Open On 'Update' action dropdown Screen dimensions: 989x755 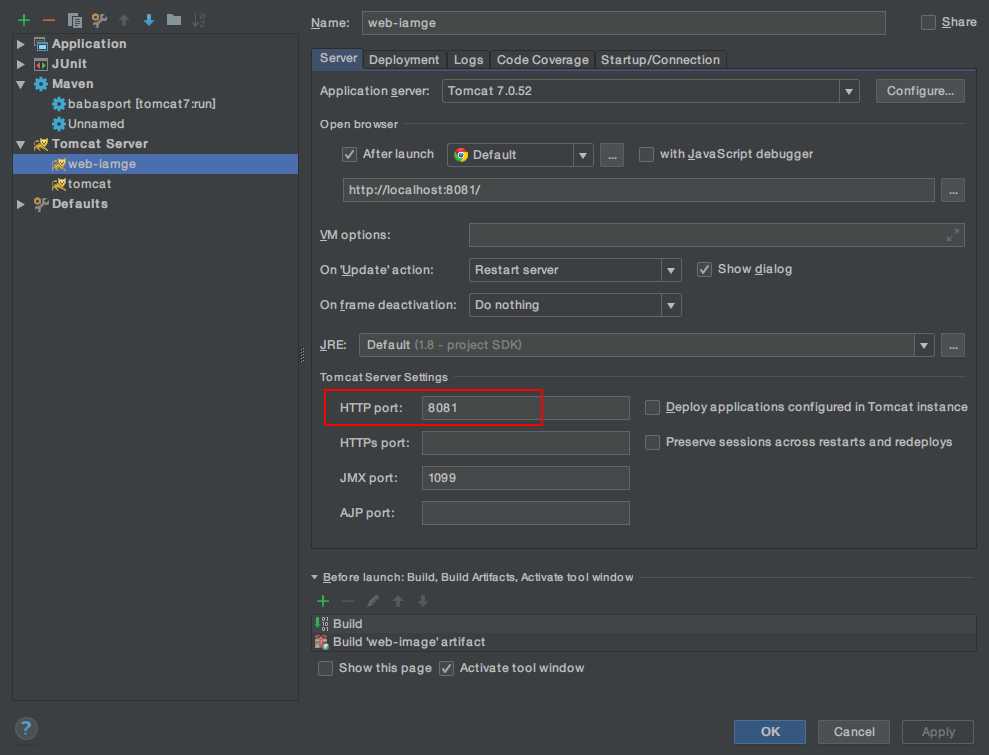[671, 270]
